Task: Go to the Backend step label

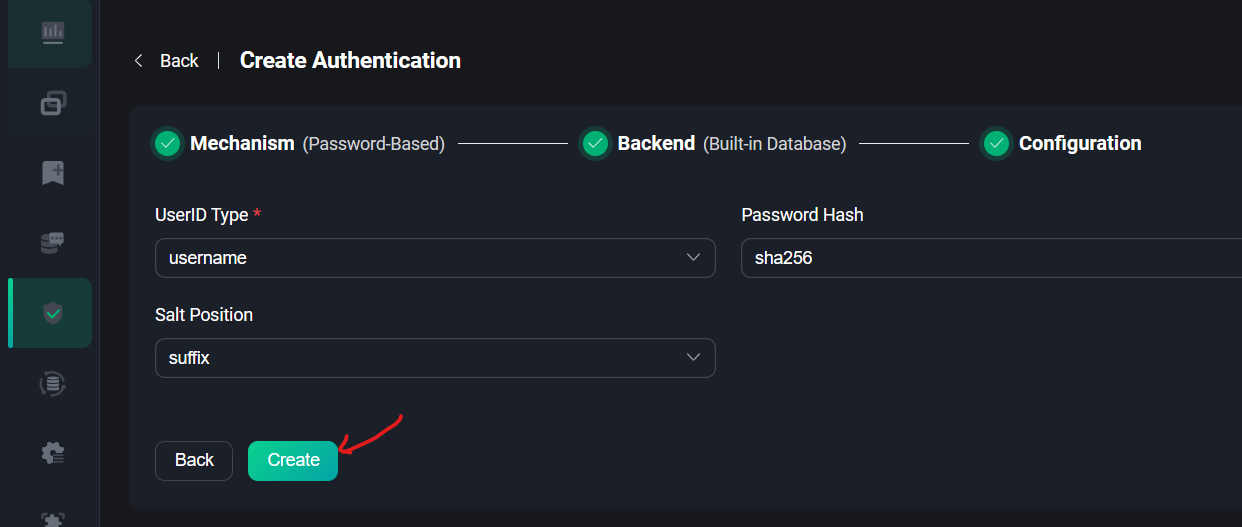Action: [x=656, y=144]
